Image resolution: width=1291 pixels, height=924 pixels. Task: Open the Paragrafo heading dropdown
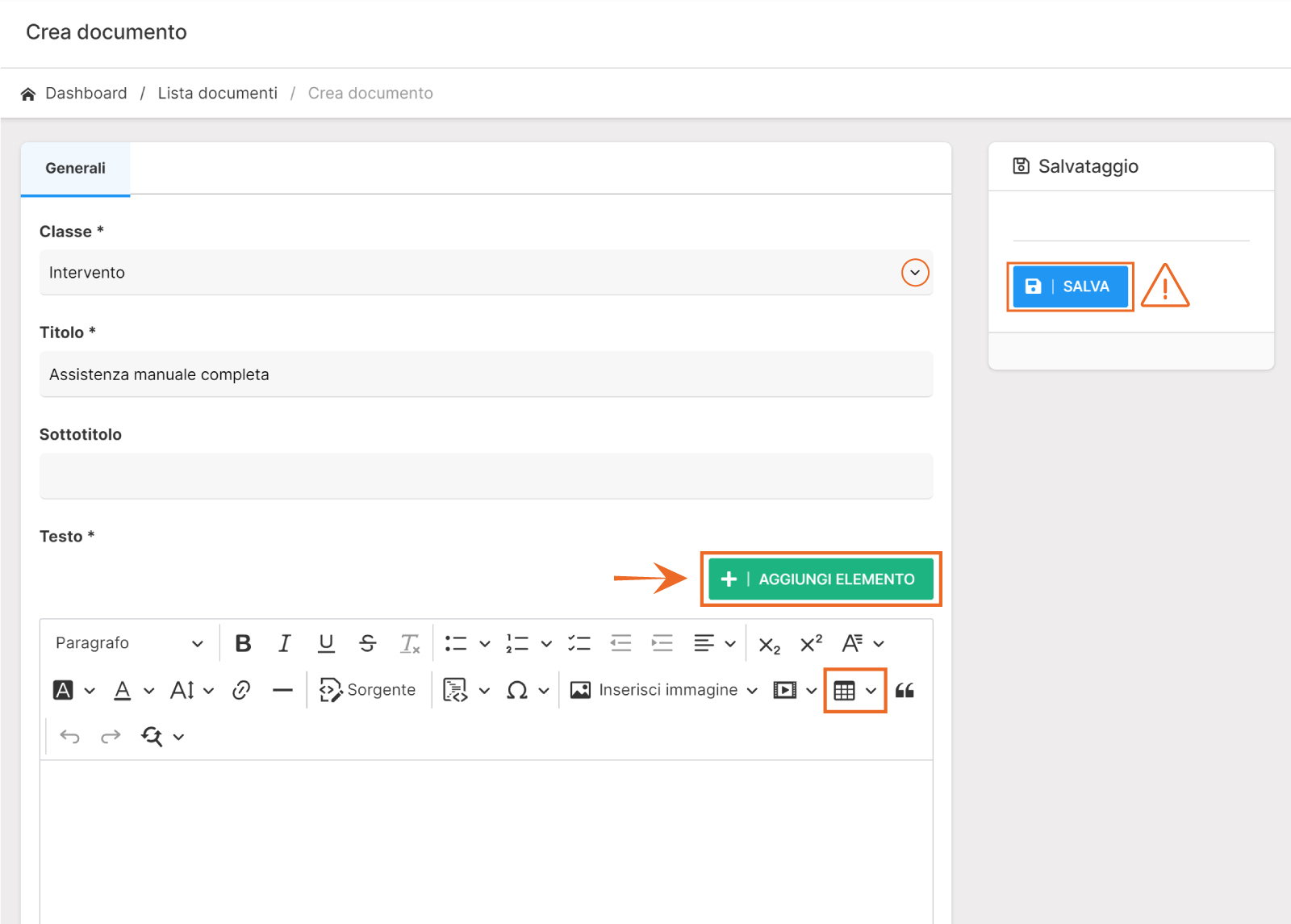pyautogui.click(x=129, y=643)
